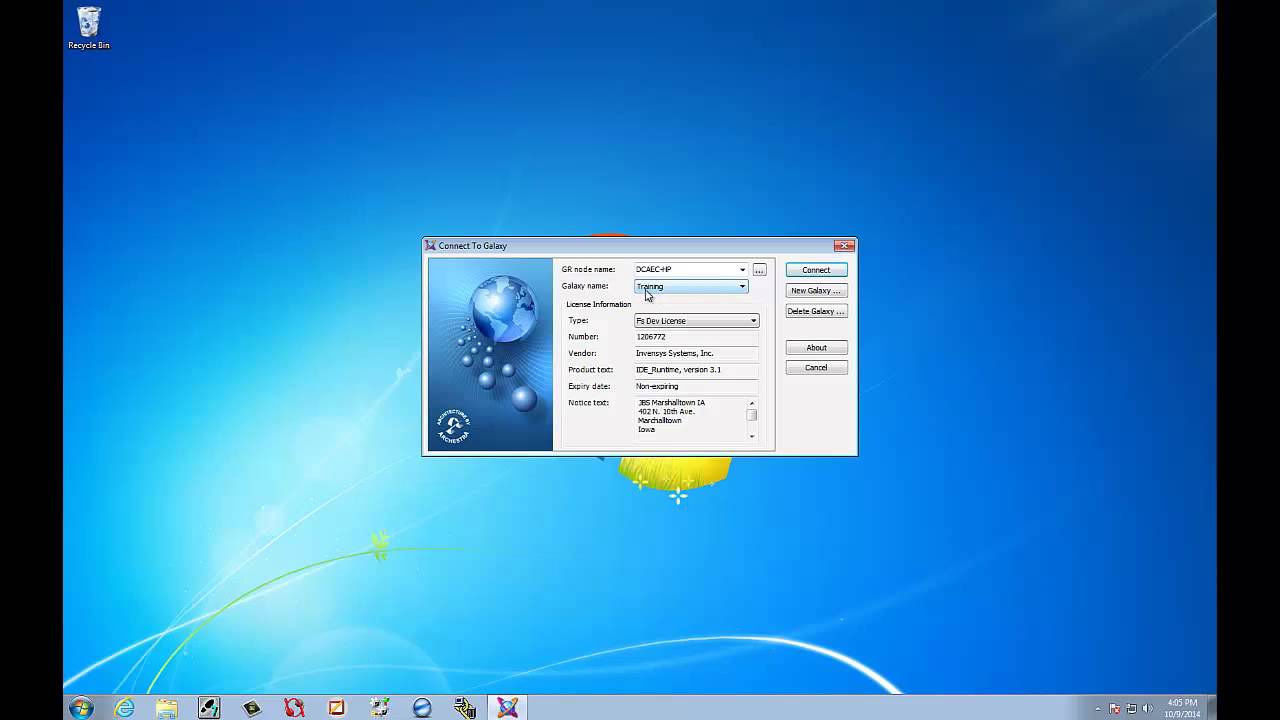Click the active ArchestrA IDE taskbar icon
Screen dimensions: 1280x720
point(507,708)
